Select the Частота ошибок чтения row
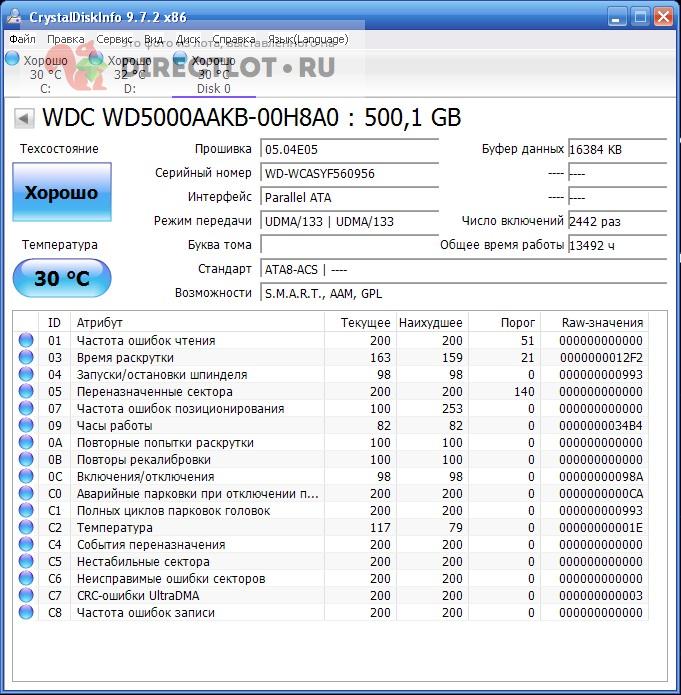 click(x=331, y=340)
